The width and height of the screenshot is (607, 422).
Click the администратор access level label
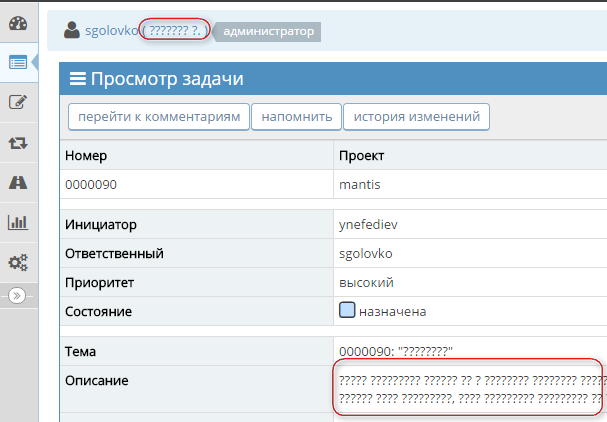click(x=269, y=31)
